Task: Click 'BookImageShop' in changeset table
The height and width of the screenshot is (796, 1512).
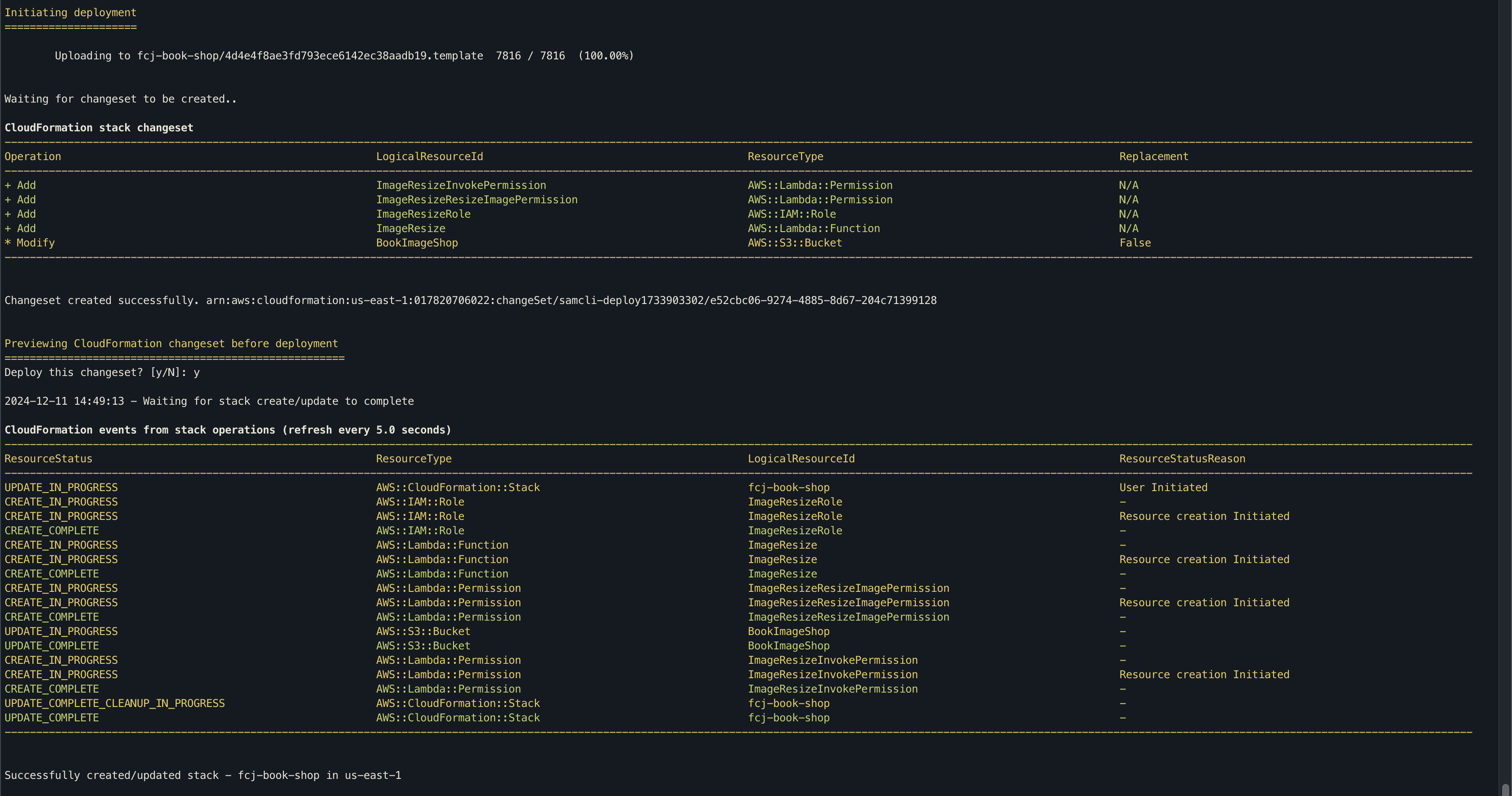Action: pyautogui.click(x=417, y=243)
